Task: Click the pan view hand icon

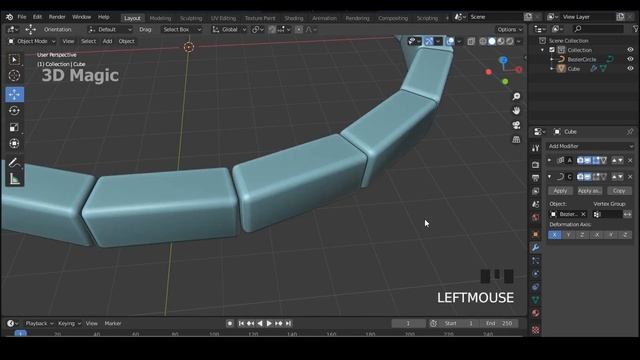Action: point(516,111)
